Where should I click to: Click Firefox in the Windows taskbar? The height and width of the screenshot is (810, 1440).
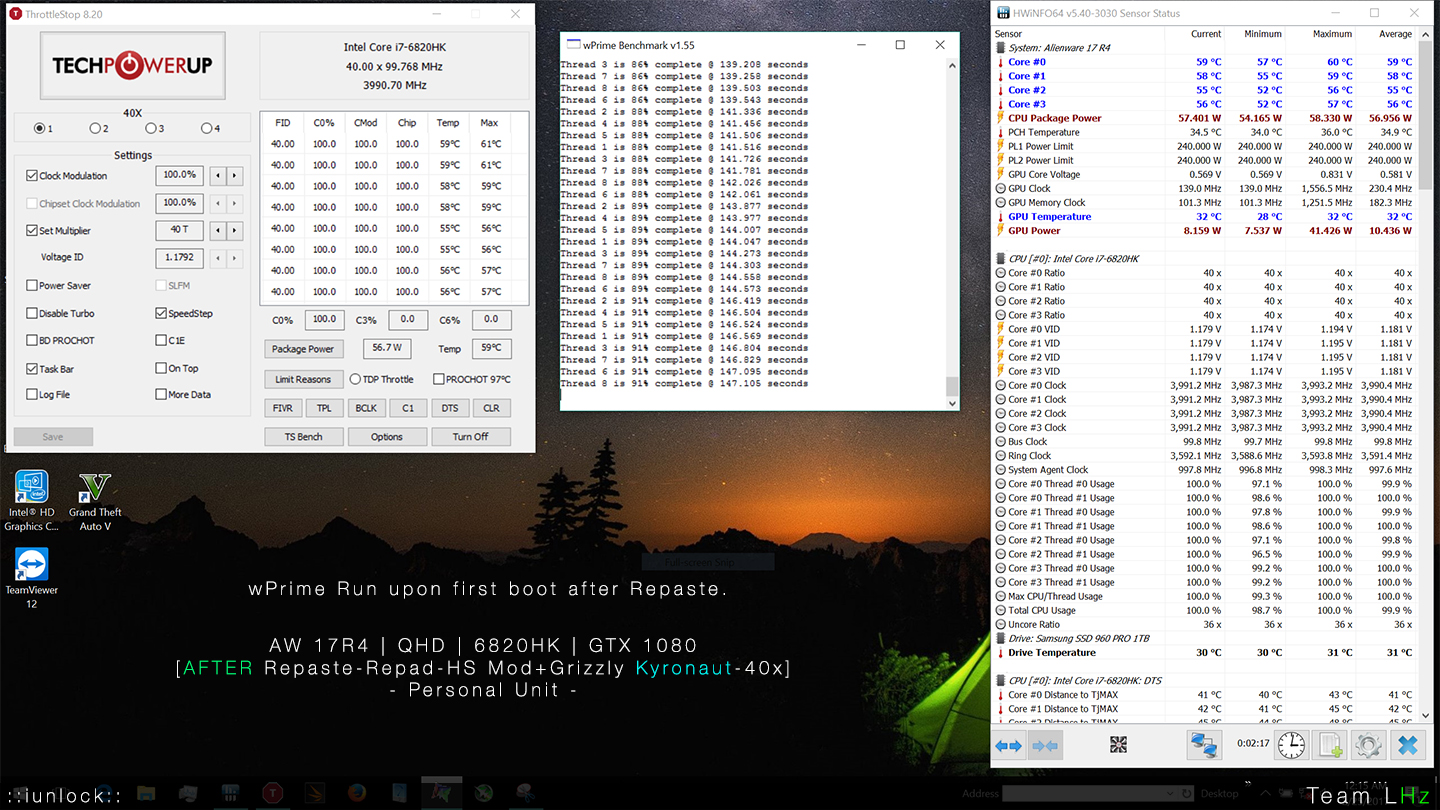point(357,793)
